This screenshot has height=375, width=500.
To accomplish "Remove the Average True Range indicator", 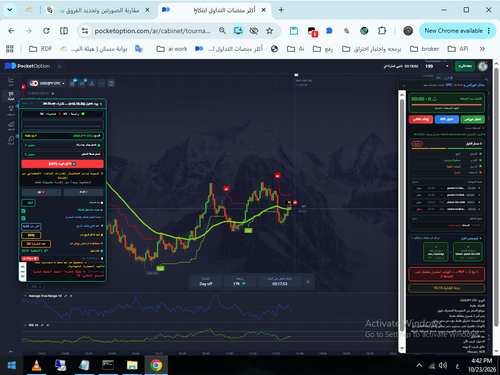I will [x=71, y=296].
